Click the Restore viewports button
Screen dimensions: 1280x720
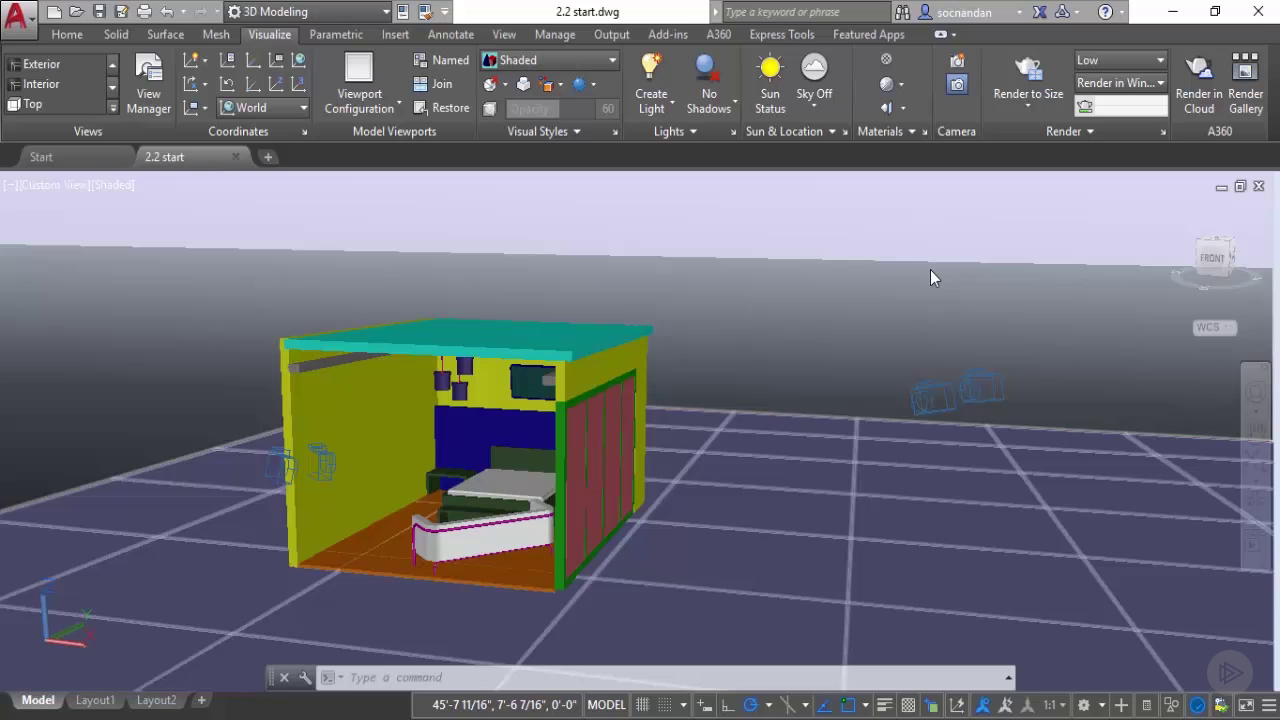click(441, 108)
